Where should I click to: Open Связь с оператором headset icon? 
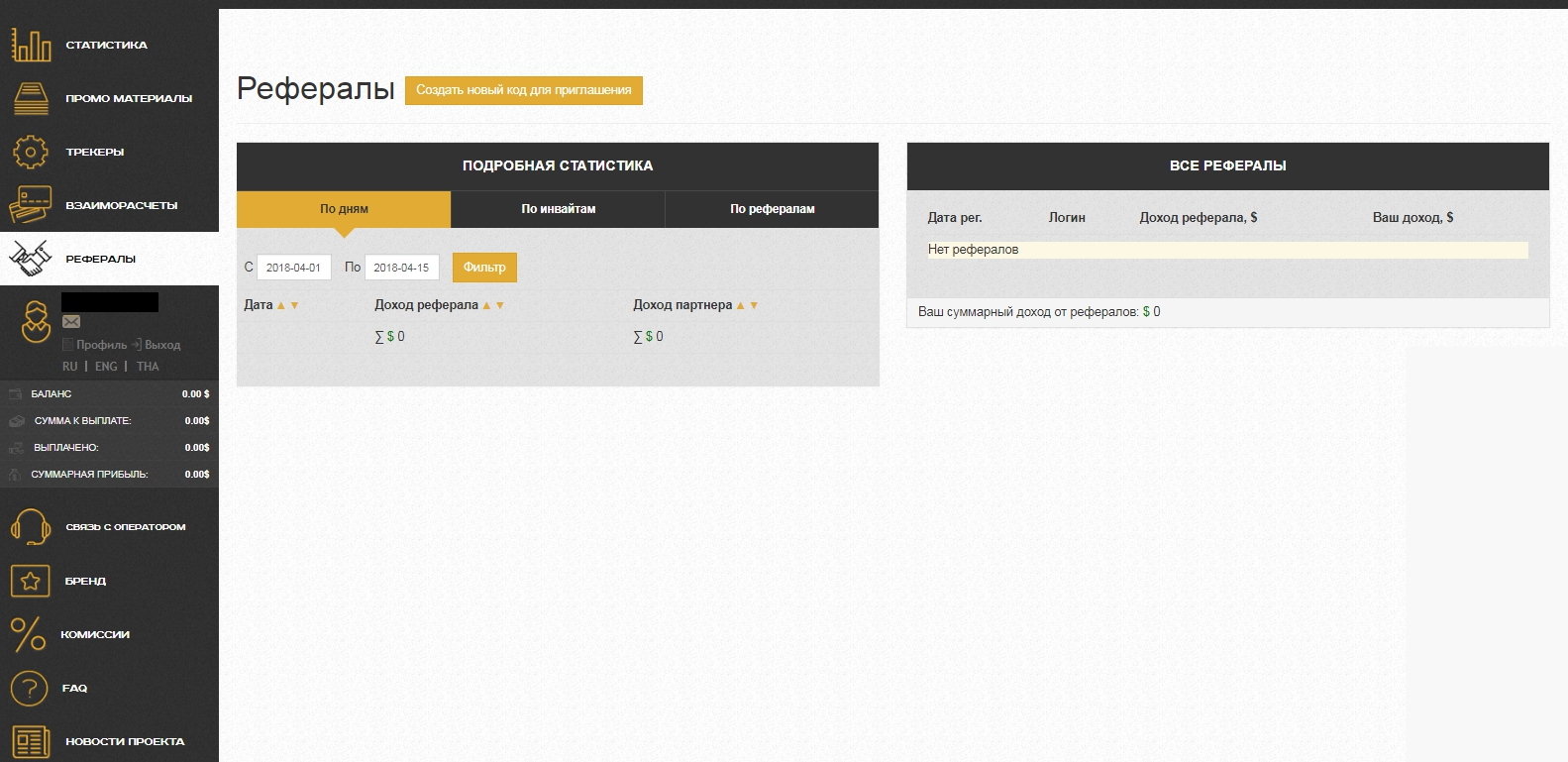coord(31,527)
